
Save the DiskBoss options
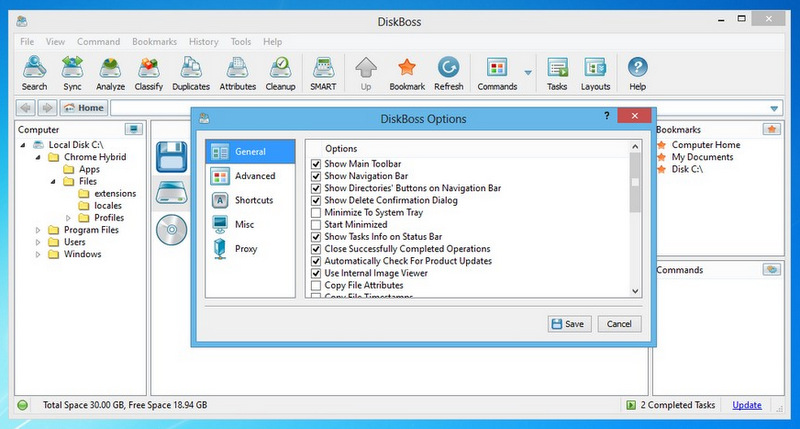(x=569, y=324)
